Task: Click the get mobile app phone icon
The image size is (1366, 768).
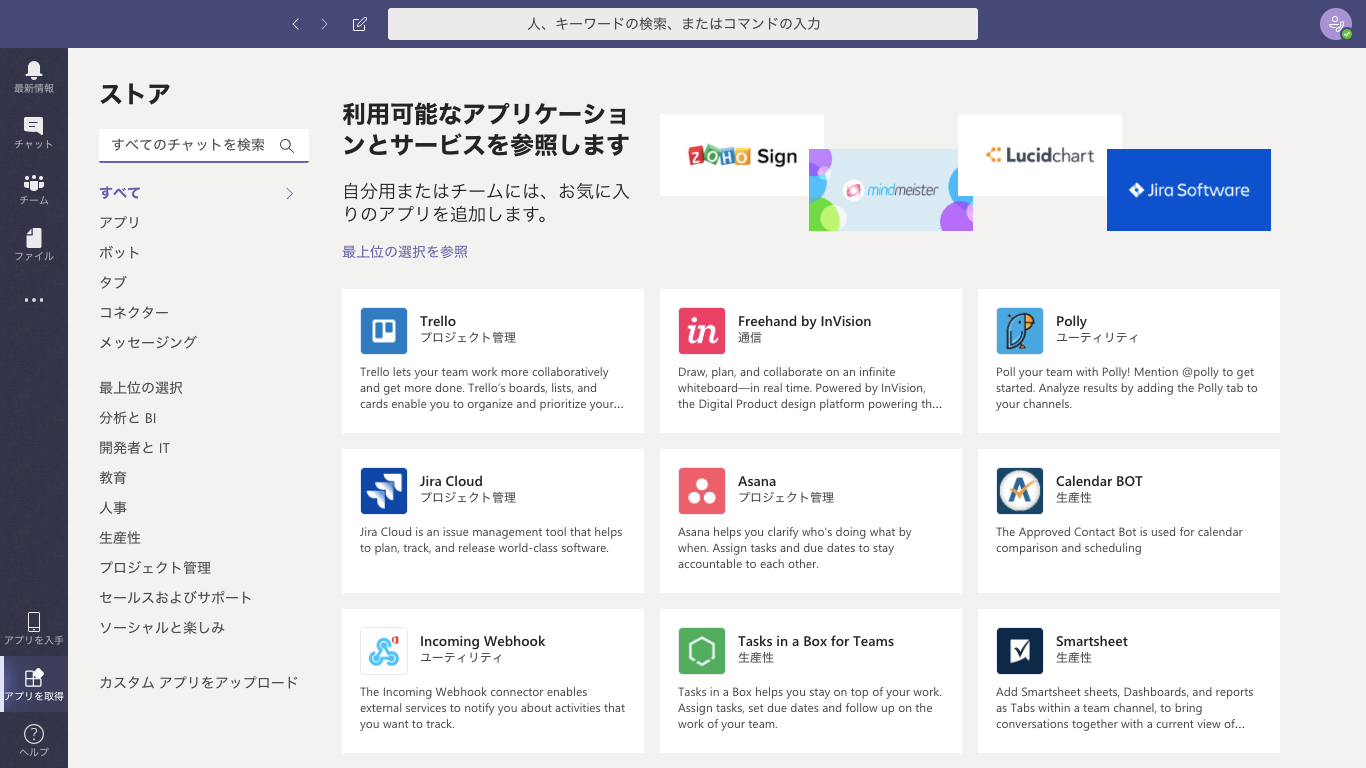Action: coord(34,623)
